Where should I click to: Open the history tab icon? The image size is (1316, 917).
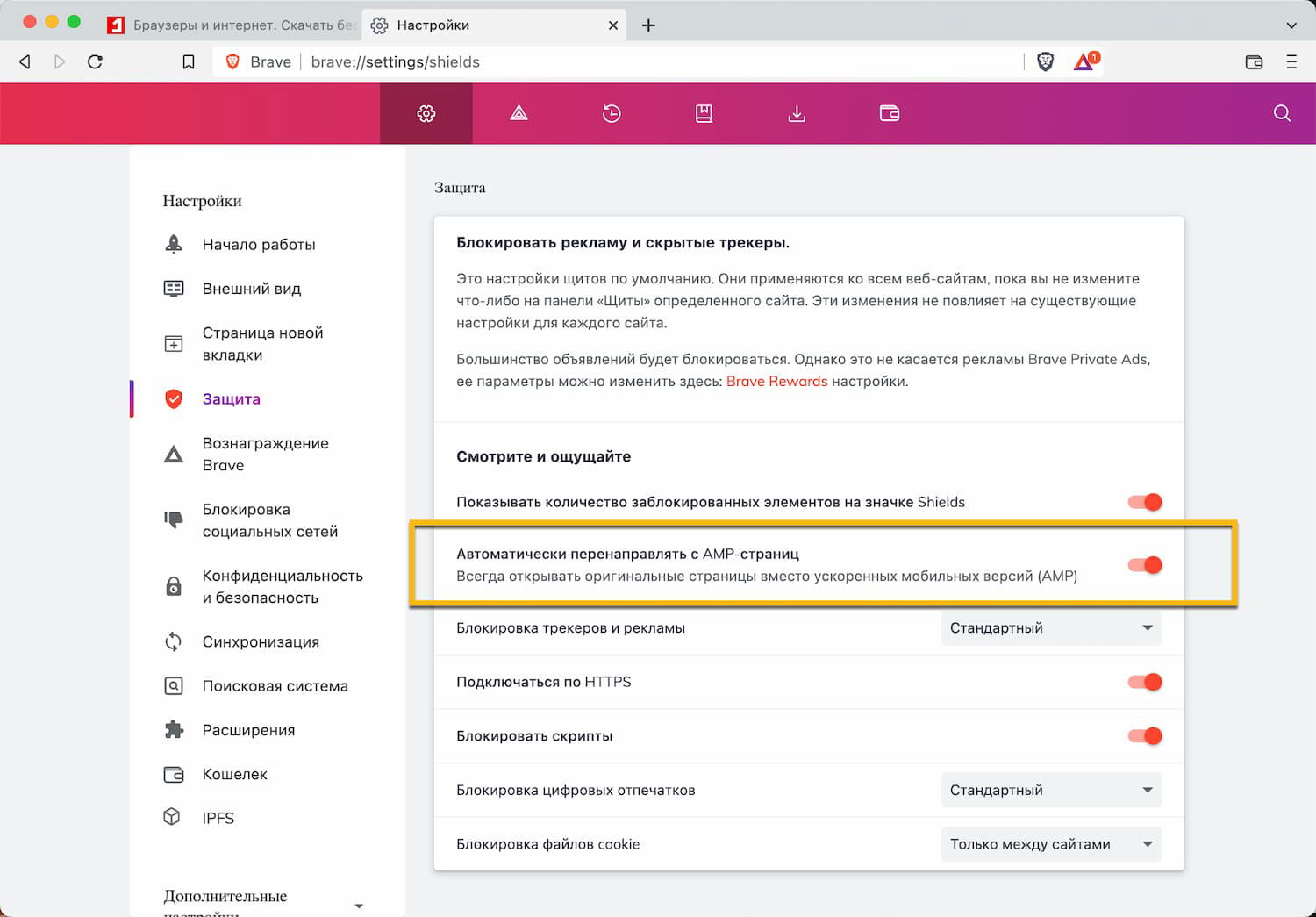point(612,113)
